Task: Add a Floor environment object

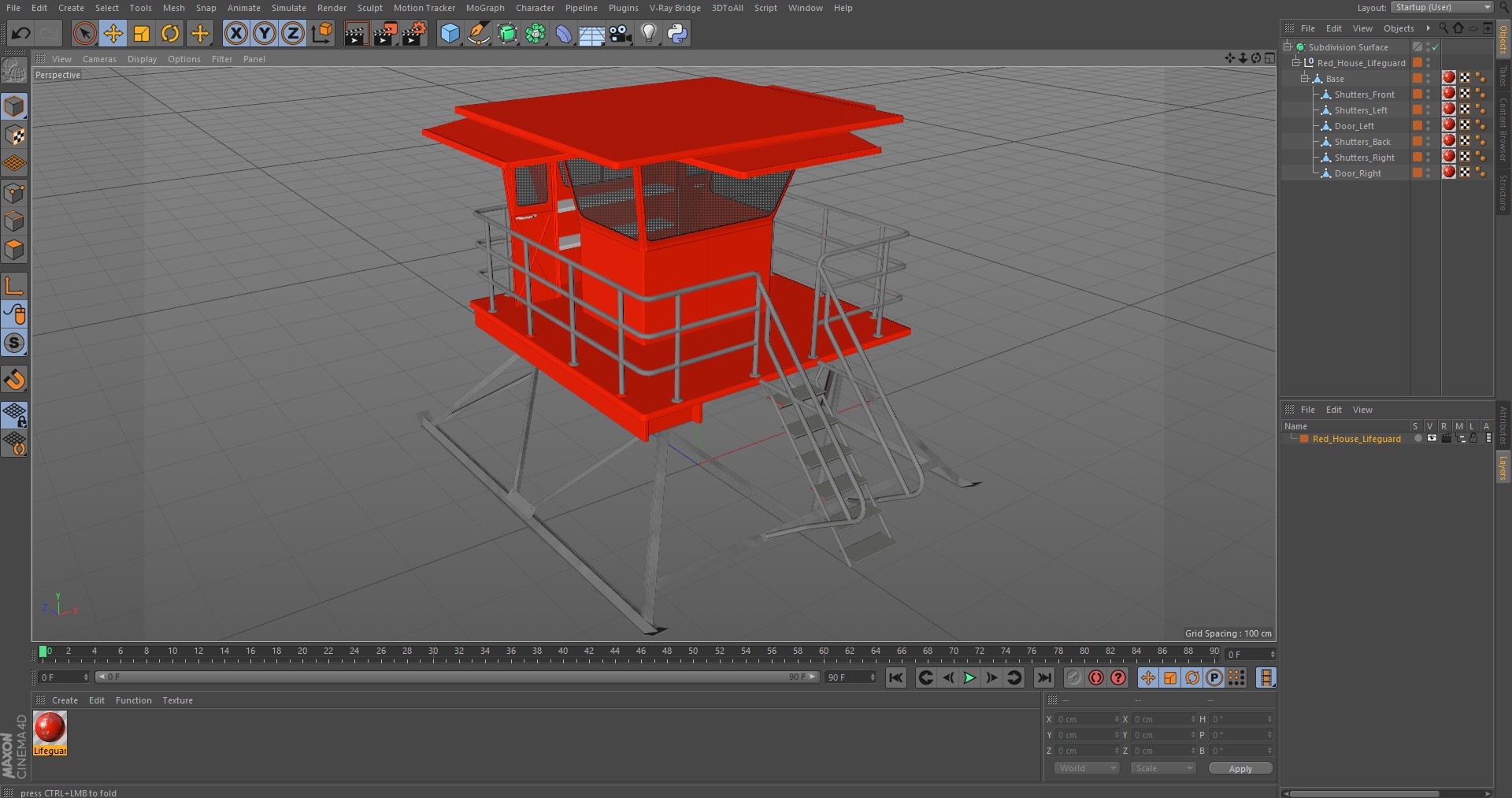Action: (x=592, y=34)
